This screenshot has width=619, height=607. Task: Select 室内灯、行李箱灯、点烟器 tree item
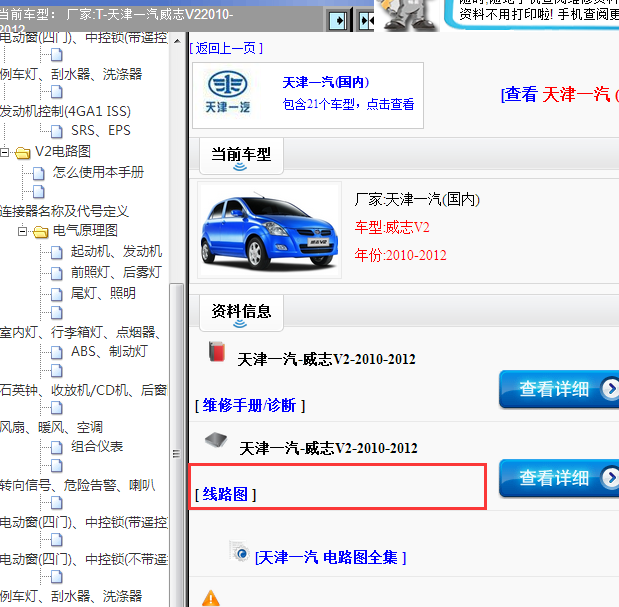coord(80,332)
